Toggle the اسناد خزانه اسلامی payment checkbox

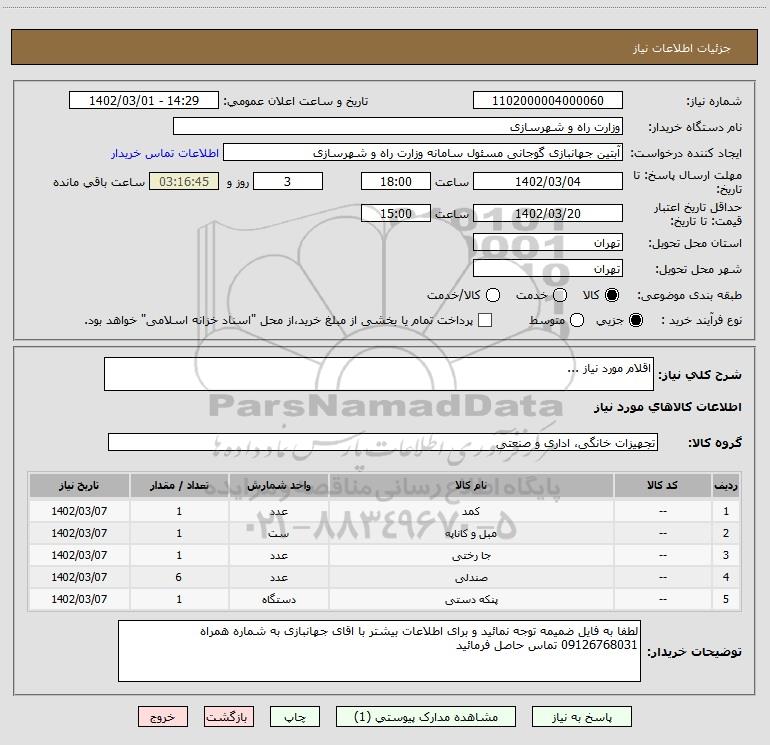point(485,320)
